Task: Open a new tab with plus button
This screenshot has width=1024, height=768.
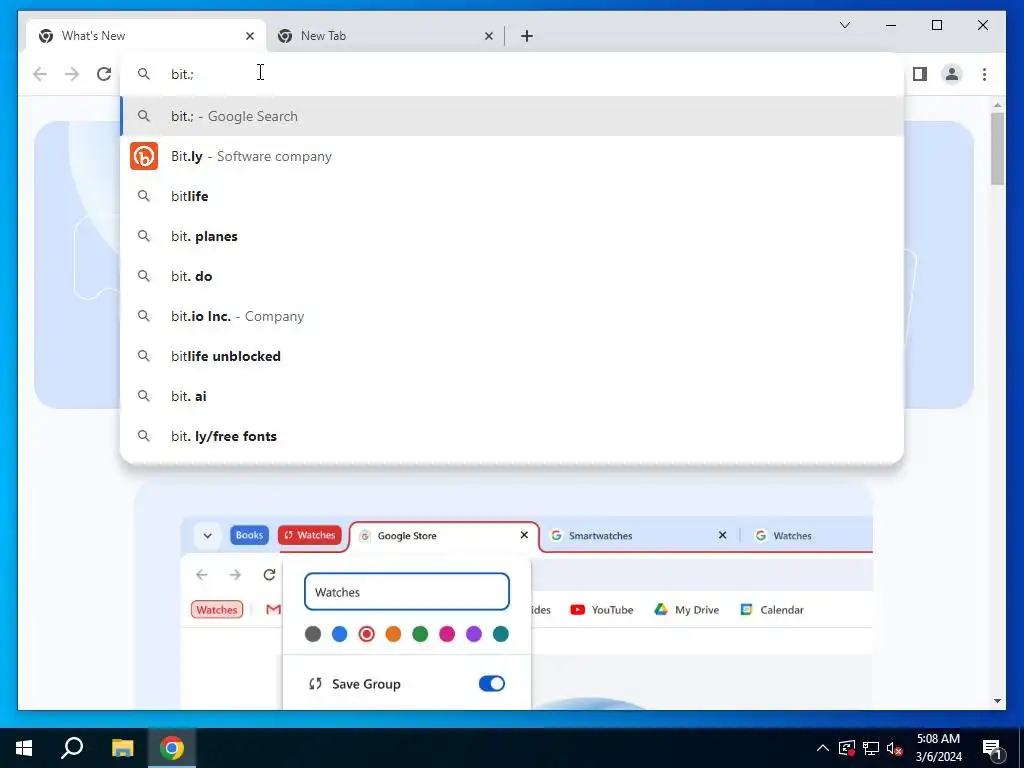Action: coord(527,36)
